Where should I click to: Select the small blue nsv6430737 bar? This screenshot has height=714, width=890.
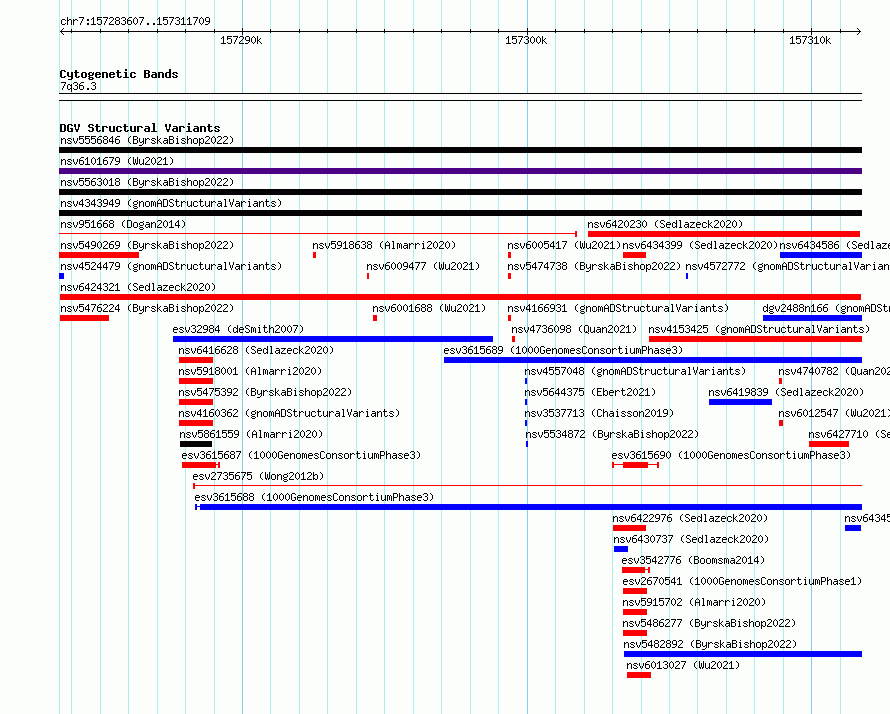[621, 549]
